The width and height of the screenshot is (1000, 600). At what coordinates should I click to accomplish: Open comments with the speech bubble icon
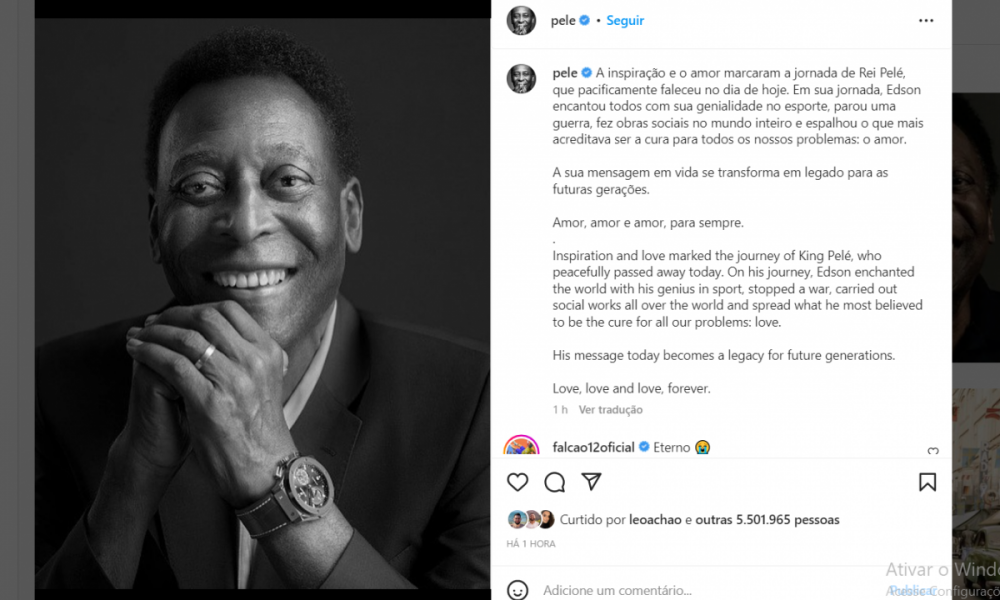(x=554, y=482)
